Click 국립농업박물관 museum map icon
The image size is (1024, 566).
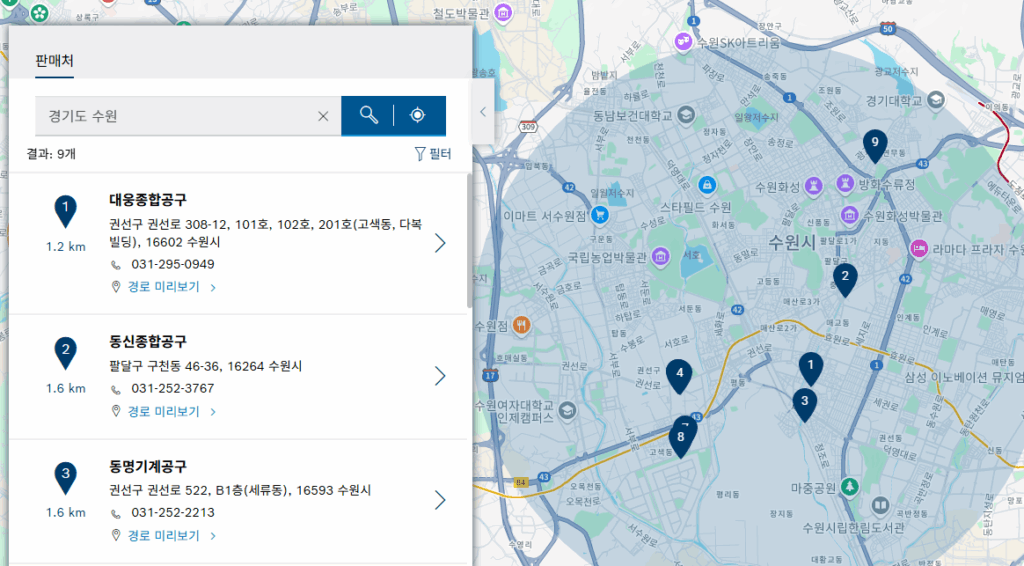(660, 257)
